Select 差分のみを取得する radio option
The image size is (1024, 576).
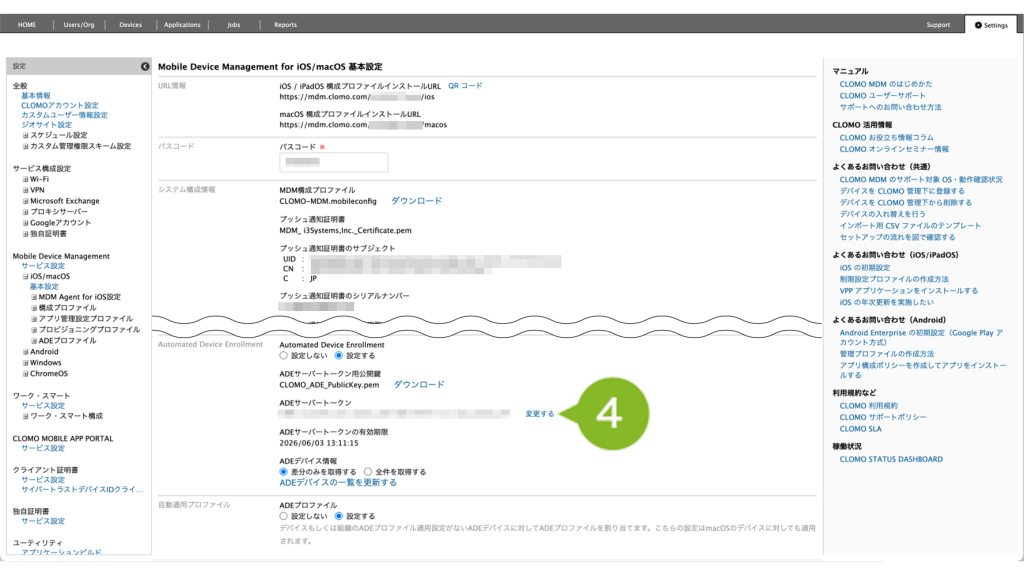(x=284, y=471)
